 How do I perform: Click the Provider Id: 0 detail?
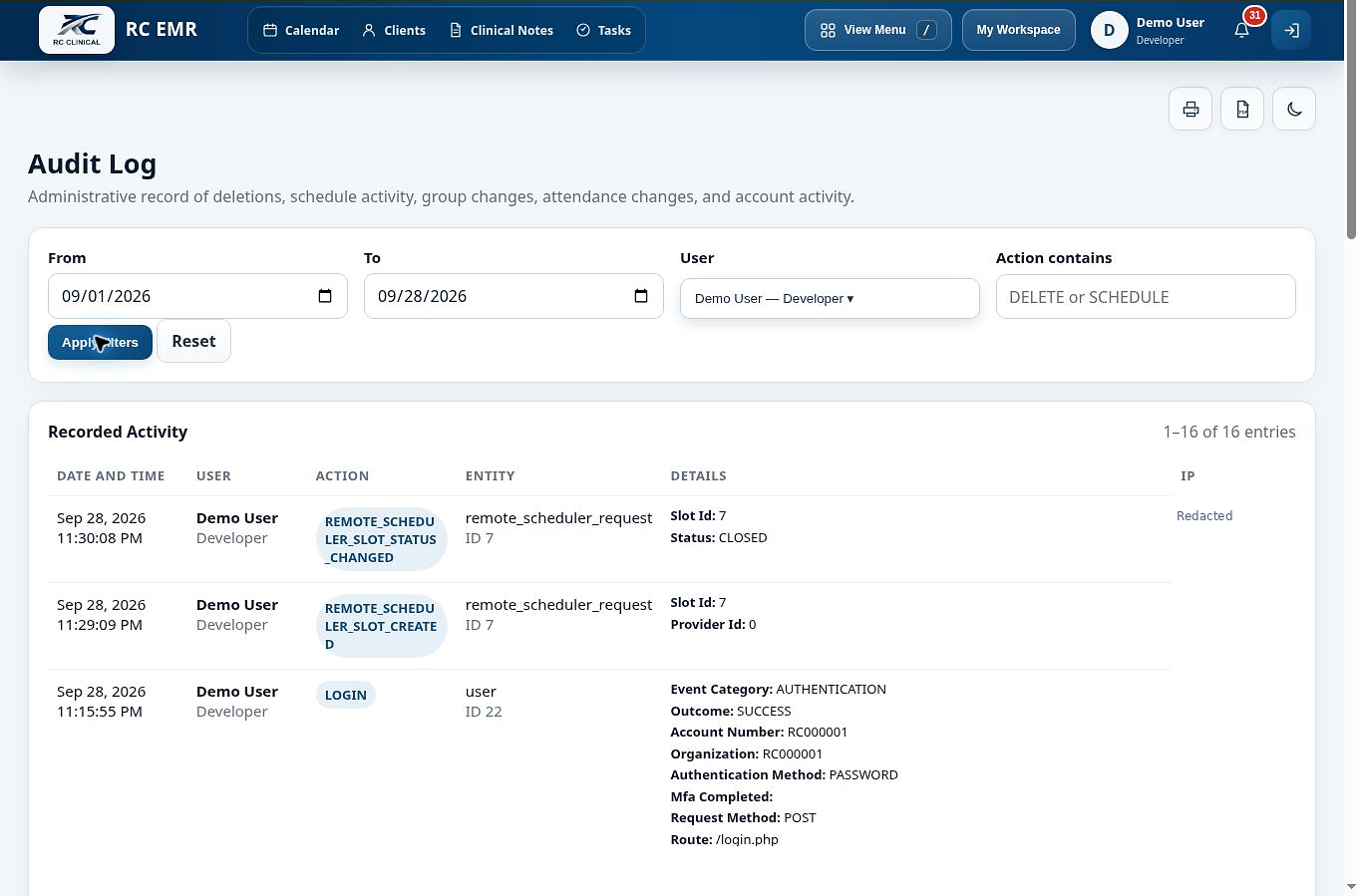[713, 624]
